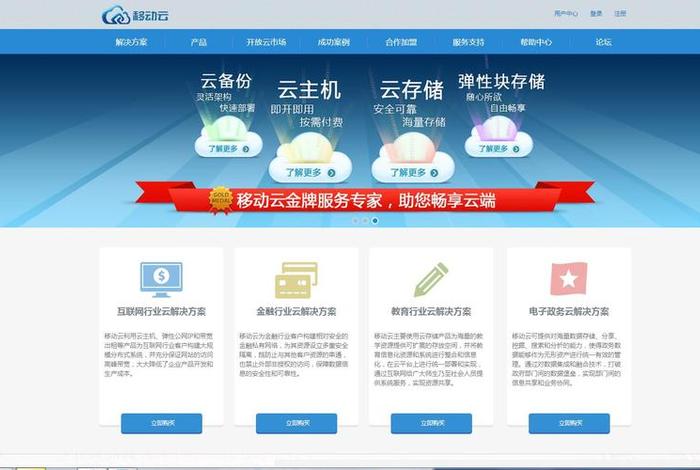Select the third active carousel dot

[375, 220]
